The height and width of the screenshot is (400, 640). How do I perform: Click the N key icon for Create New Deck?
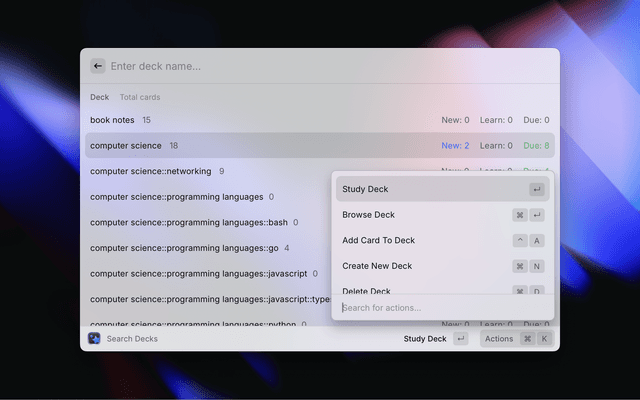coord(537,266)
